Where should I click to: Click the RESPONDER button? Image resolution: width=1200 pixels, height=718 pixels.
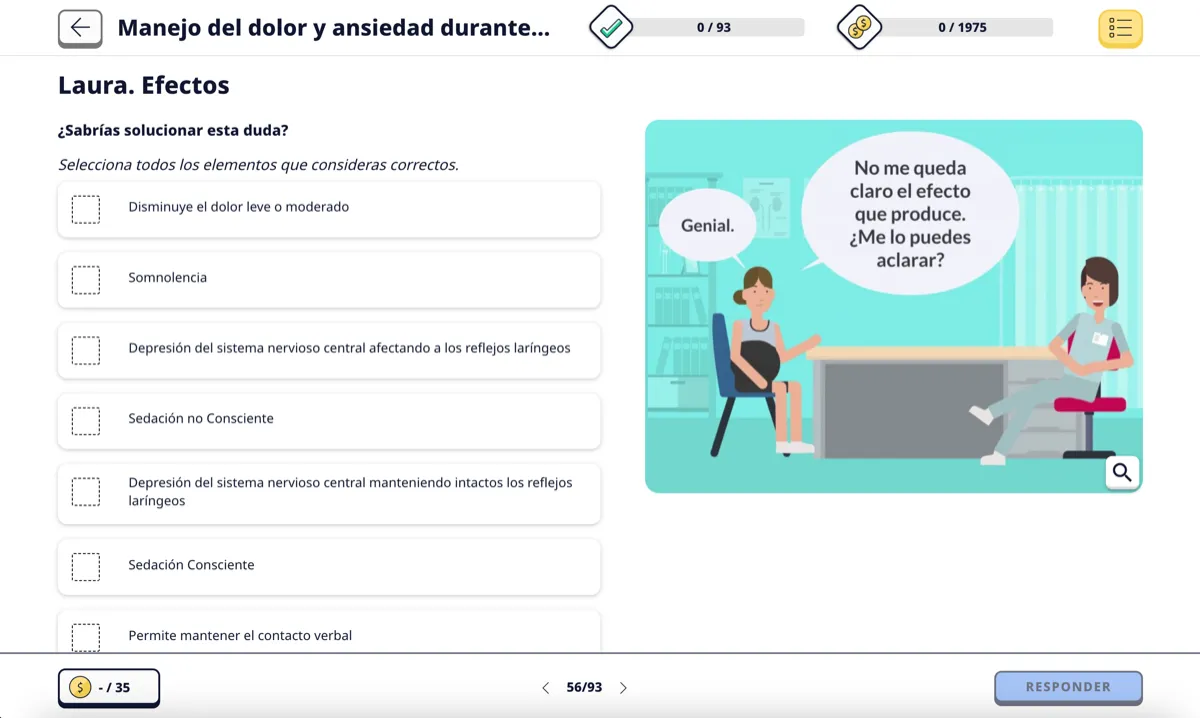click(1068, 687)
